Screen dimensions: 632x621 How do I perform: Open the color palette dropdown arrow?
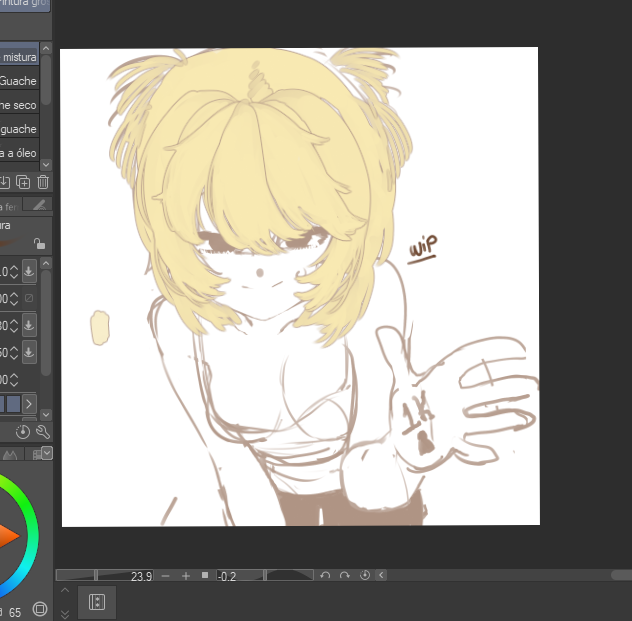[47, 453]
